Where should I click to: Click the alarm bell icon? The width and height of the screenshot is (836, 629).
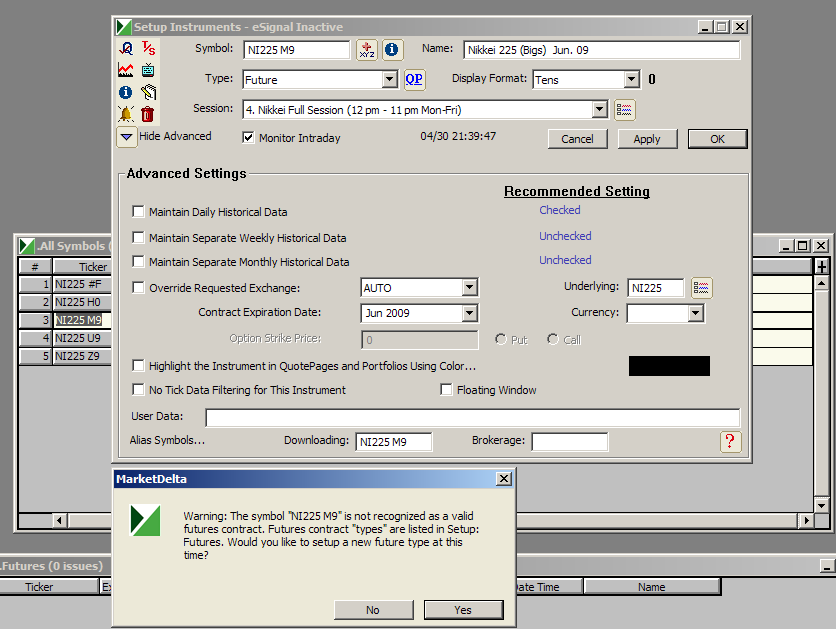(126, 114)
